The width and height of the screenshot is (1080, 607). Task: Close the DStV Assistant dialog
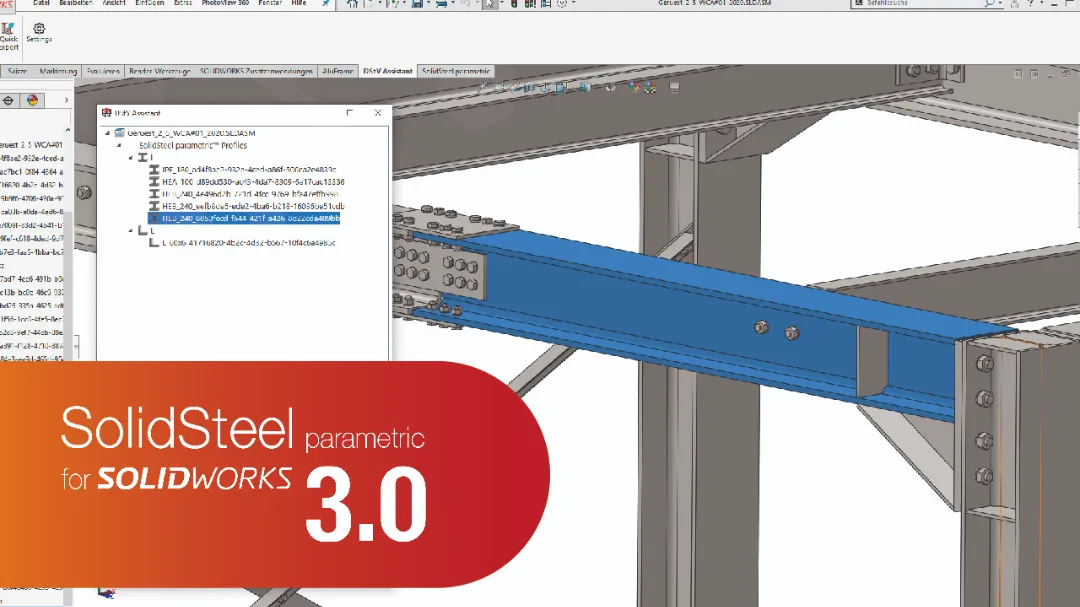377,113
